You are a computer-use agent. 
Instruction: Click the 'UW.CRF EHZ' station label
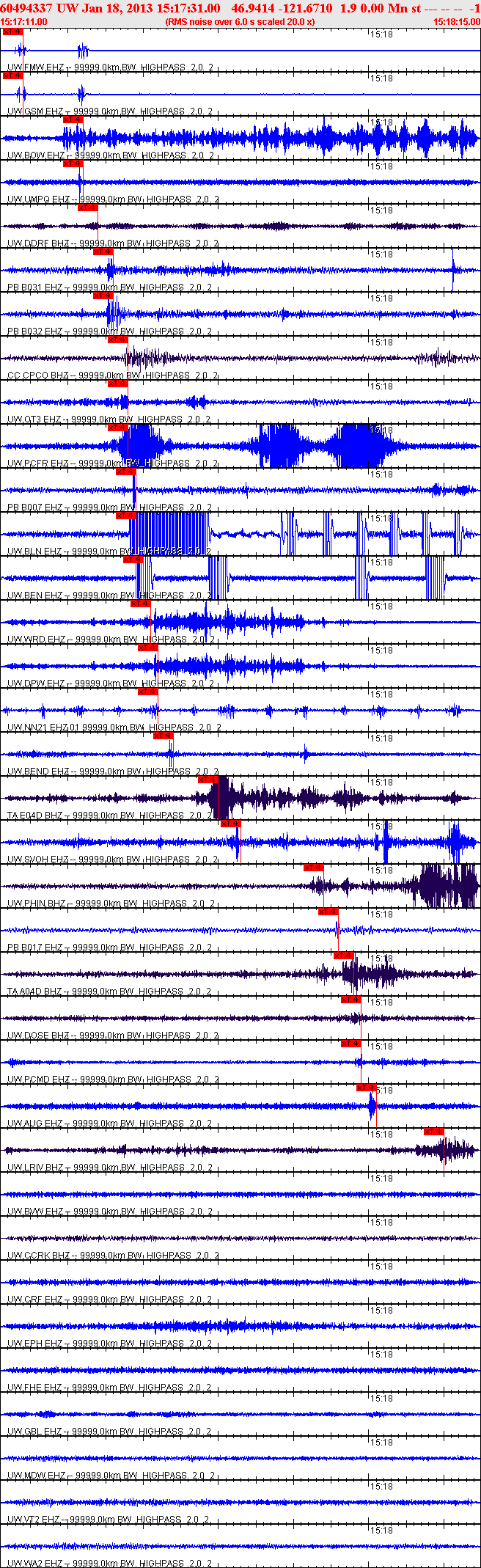35,1300
